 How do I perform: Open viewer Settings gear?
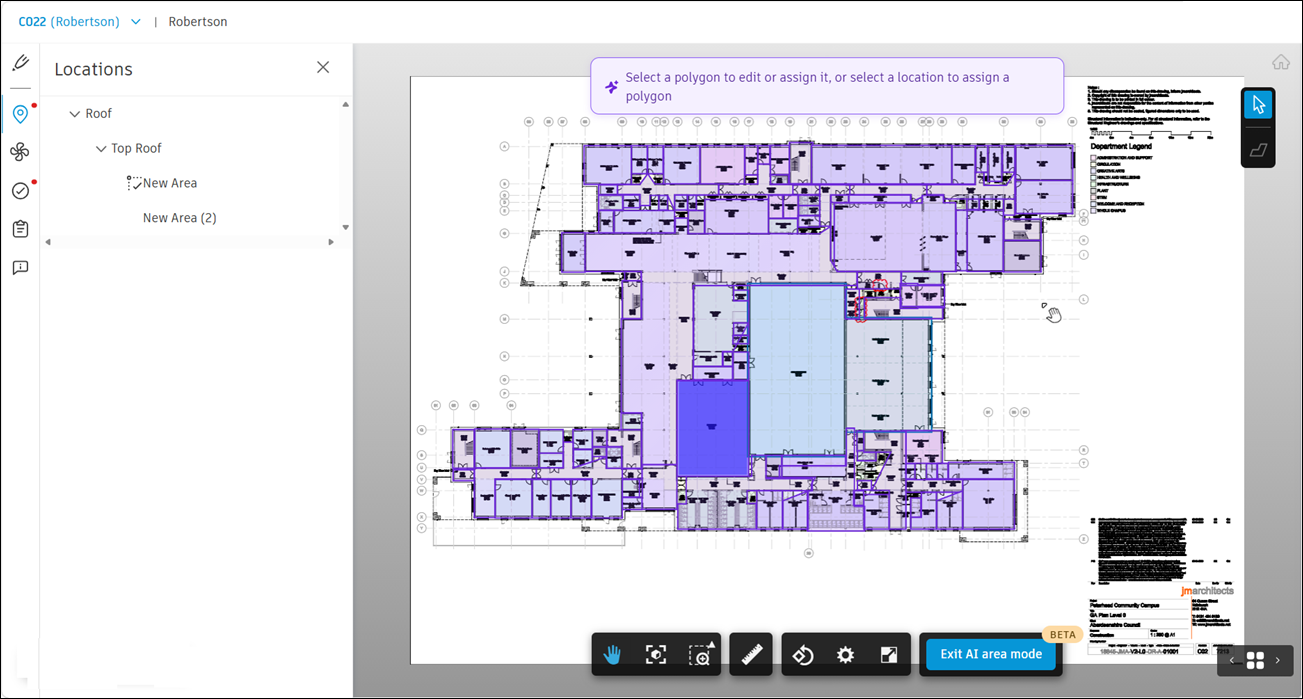pos(846,655)
